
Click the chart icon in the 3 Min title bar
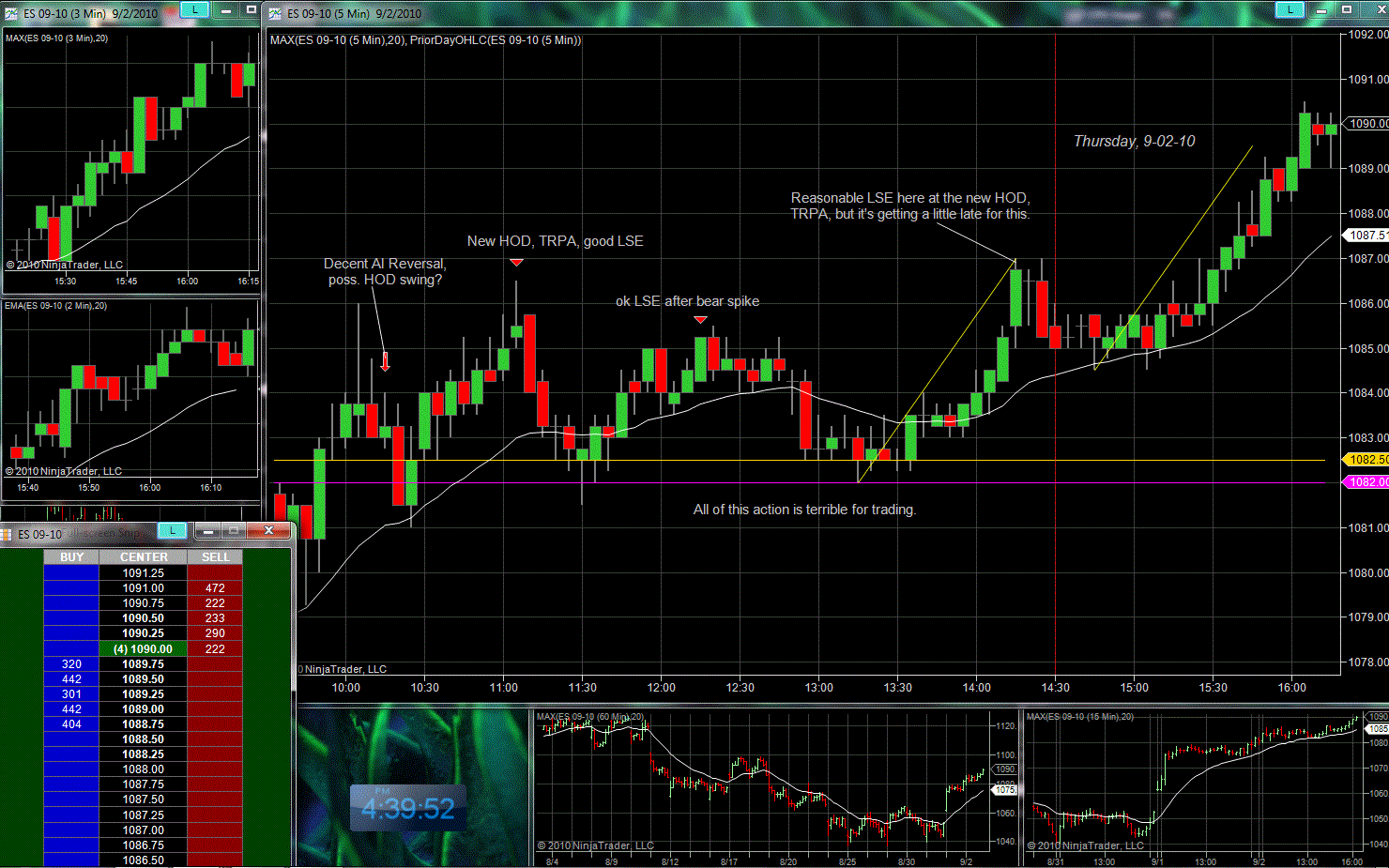coord(11,13)
